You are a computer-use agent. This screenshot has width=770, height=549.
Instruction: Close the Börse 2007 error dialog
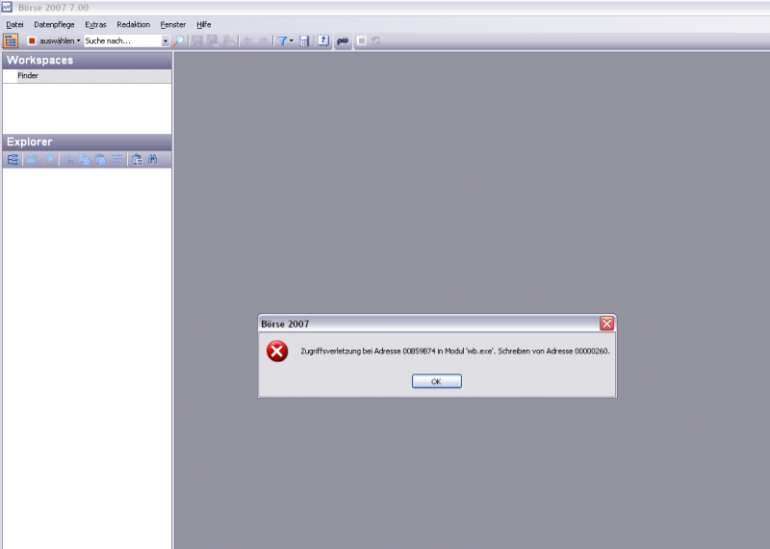click(x=607, y=323)
